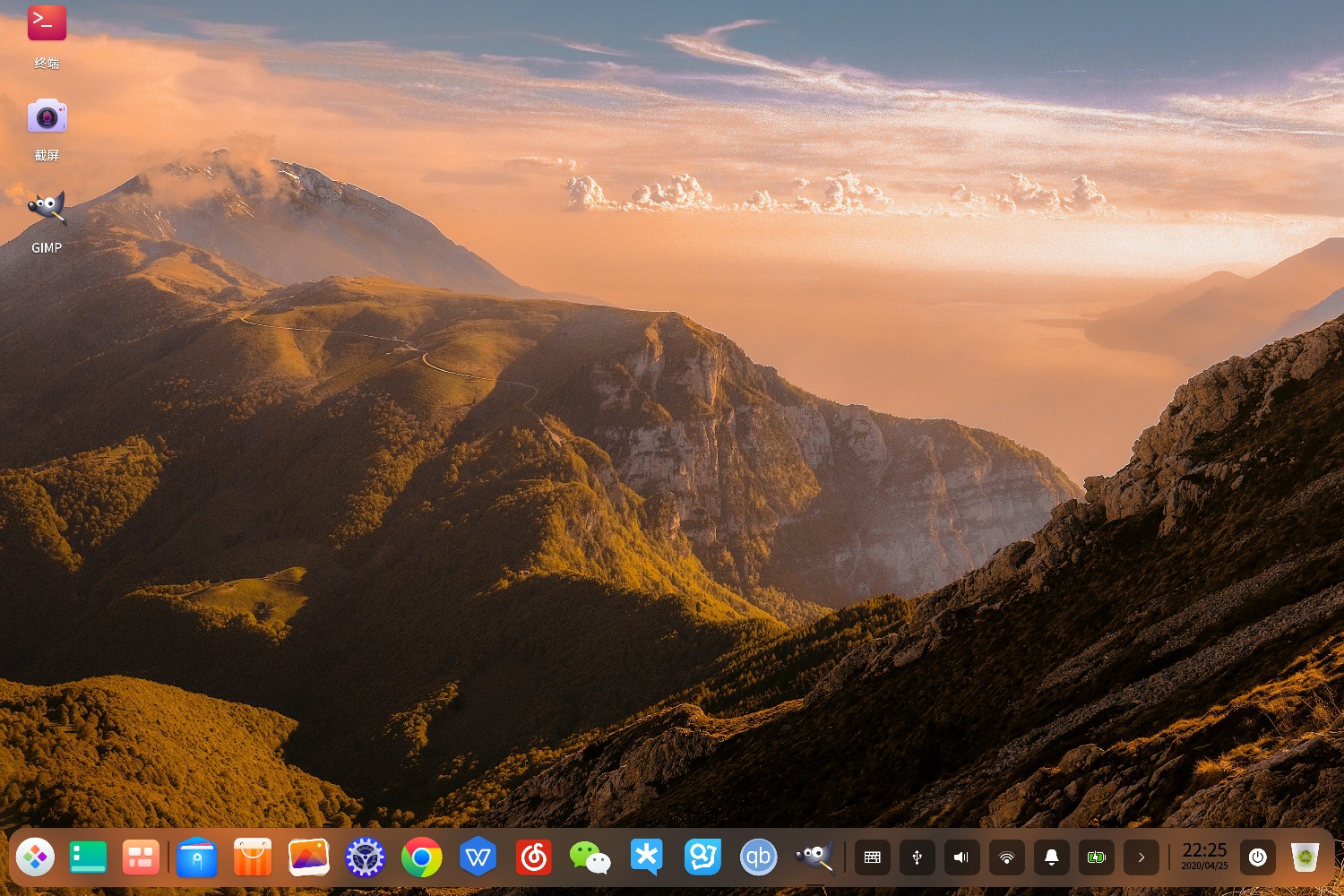Image resolution: width=1344 pixels, height=896 pixels.
Task: Expand the tray arrow in dock
Action: coord(1141,857)
